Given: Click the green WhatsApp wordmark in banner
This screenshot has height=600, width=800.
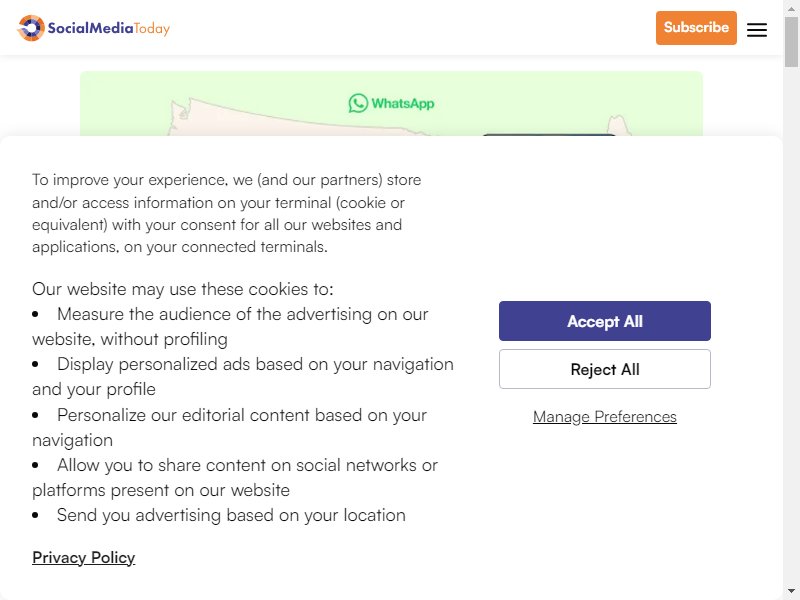Looking at the screenshot, I should (x=403, y=104).
